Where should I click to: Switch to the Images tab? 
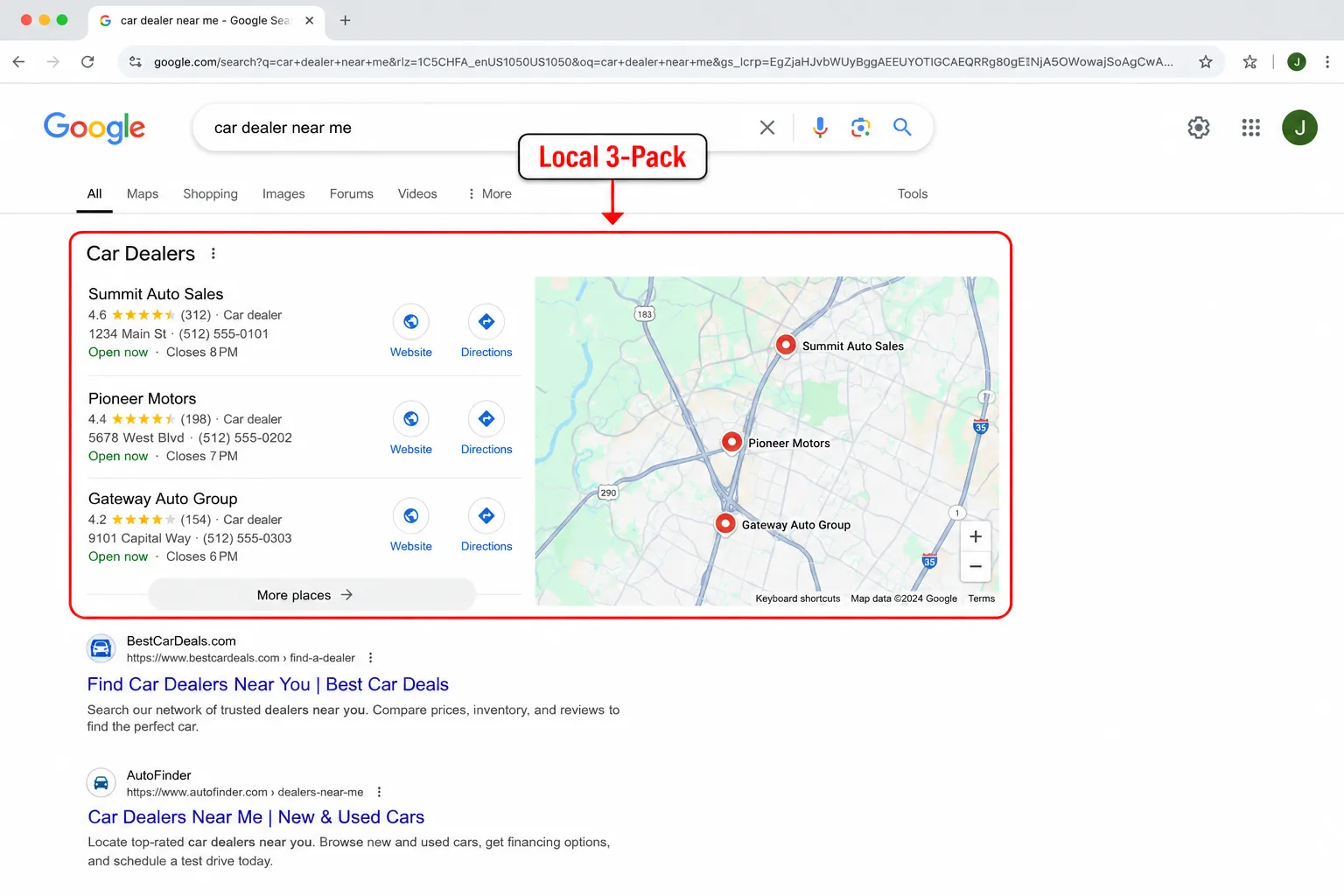pos(283,194)
